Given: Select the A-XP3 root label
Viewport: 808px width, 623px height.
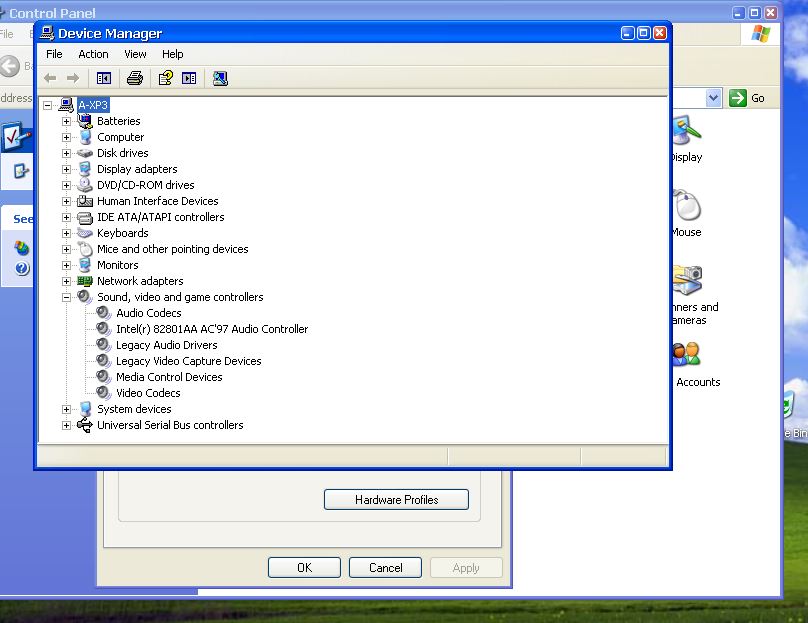Looking at the screenshot, I should pyautogui.click(x=93, y=105).
